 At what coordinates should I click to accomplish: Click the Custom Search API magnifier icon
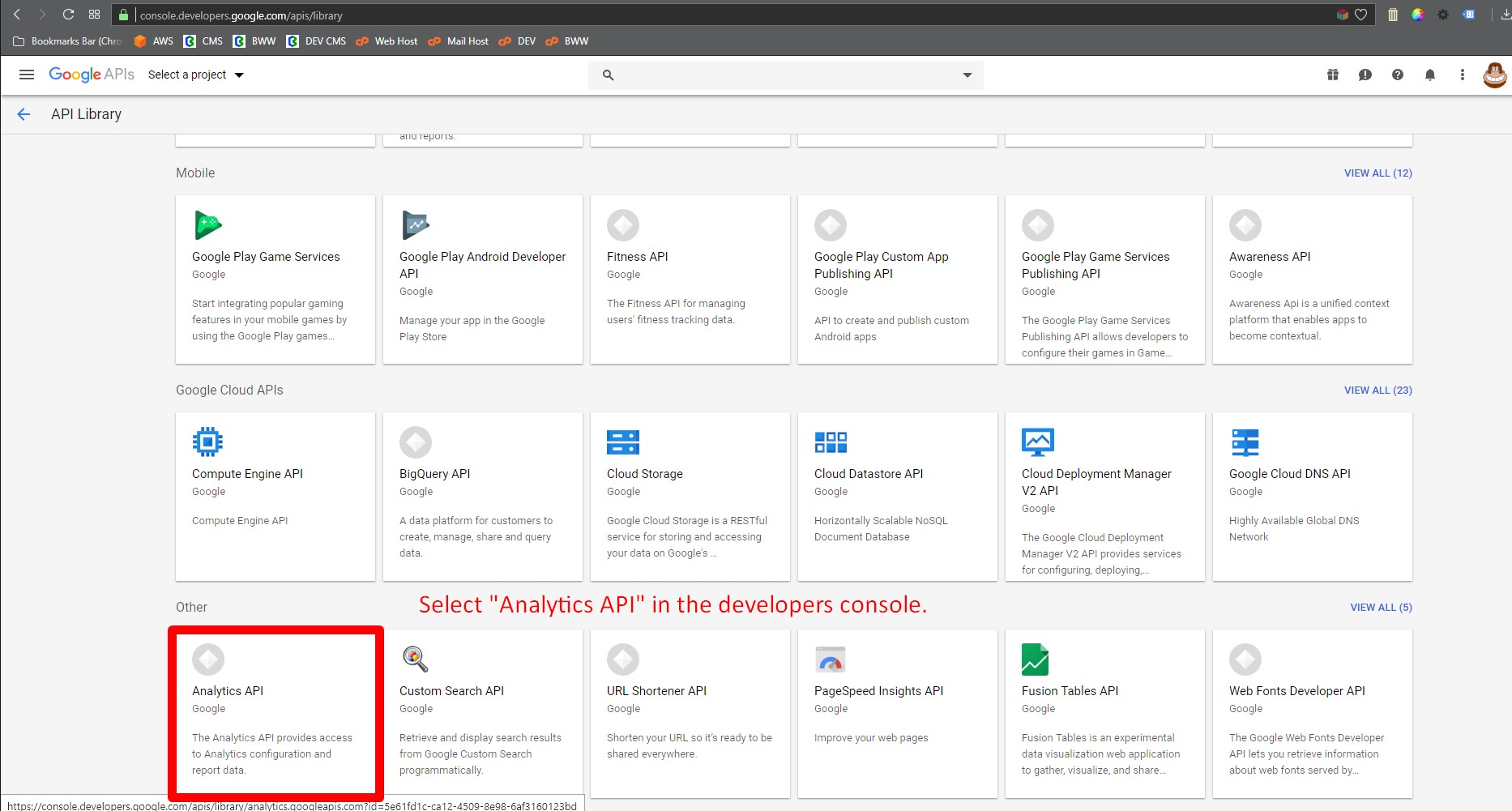(415, 659)
